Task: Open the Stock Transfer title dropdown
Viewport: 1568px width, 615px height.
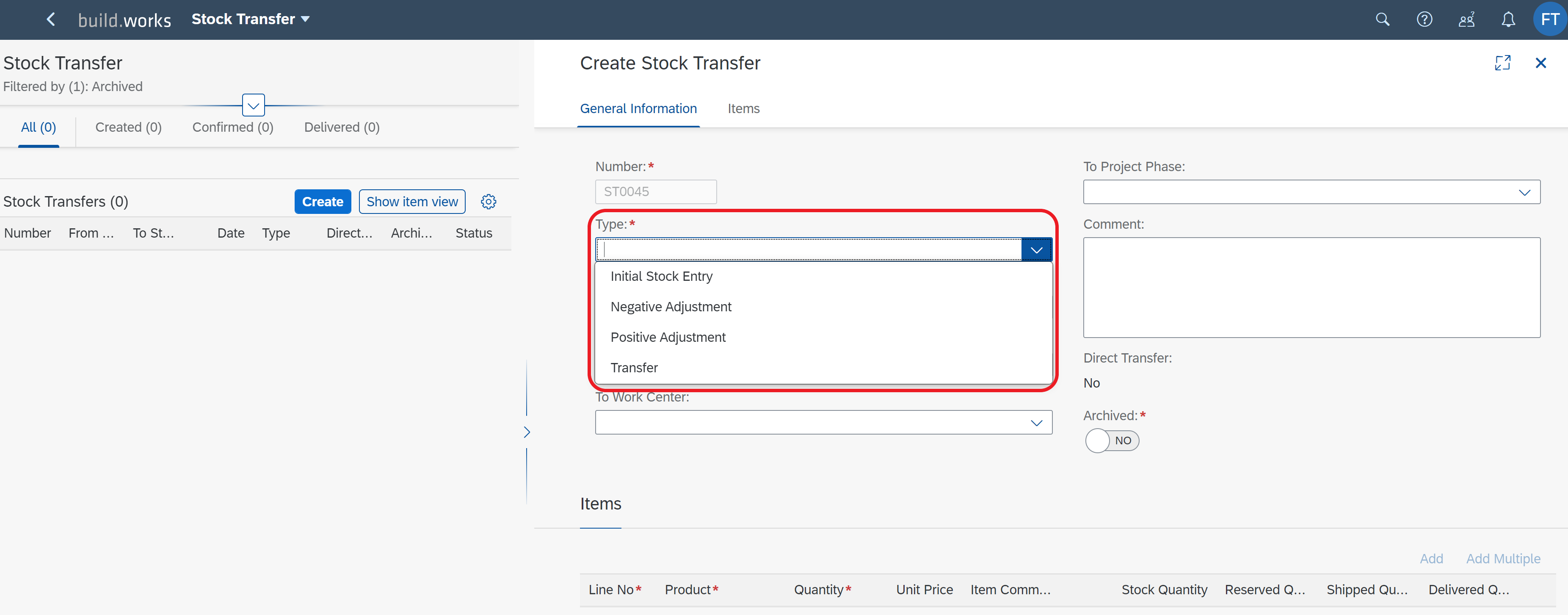Action: (250, 19)
